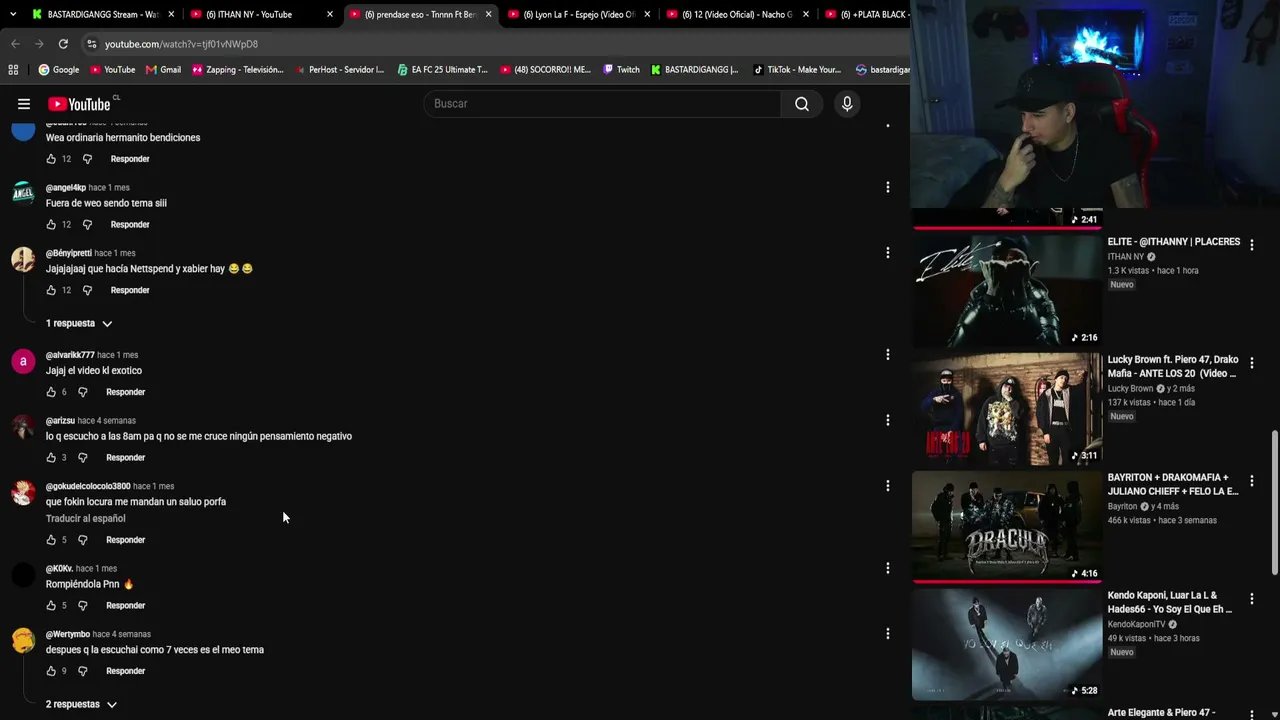Open @Wertymbo's profile avatar

tap(23, 641)
